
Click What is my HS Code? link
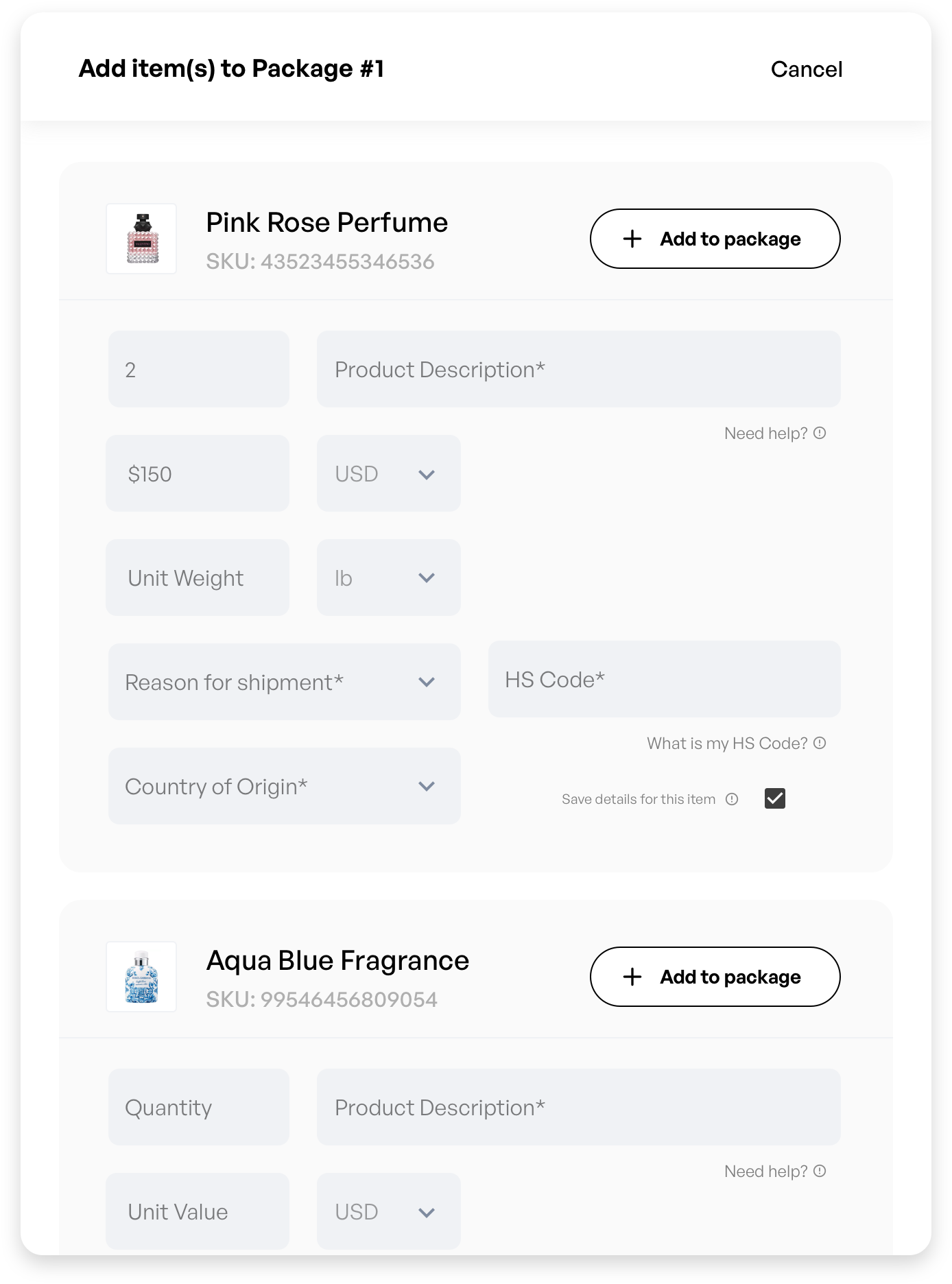tap(727, 744)
